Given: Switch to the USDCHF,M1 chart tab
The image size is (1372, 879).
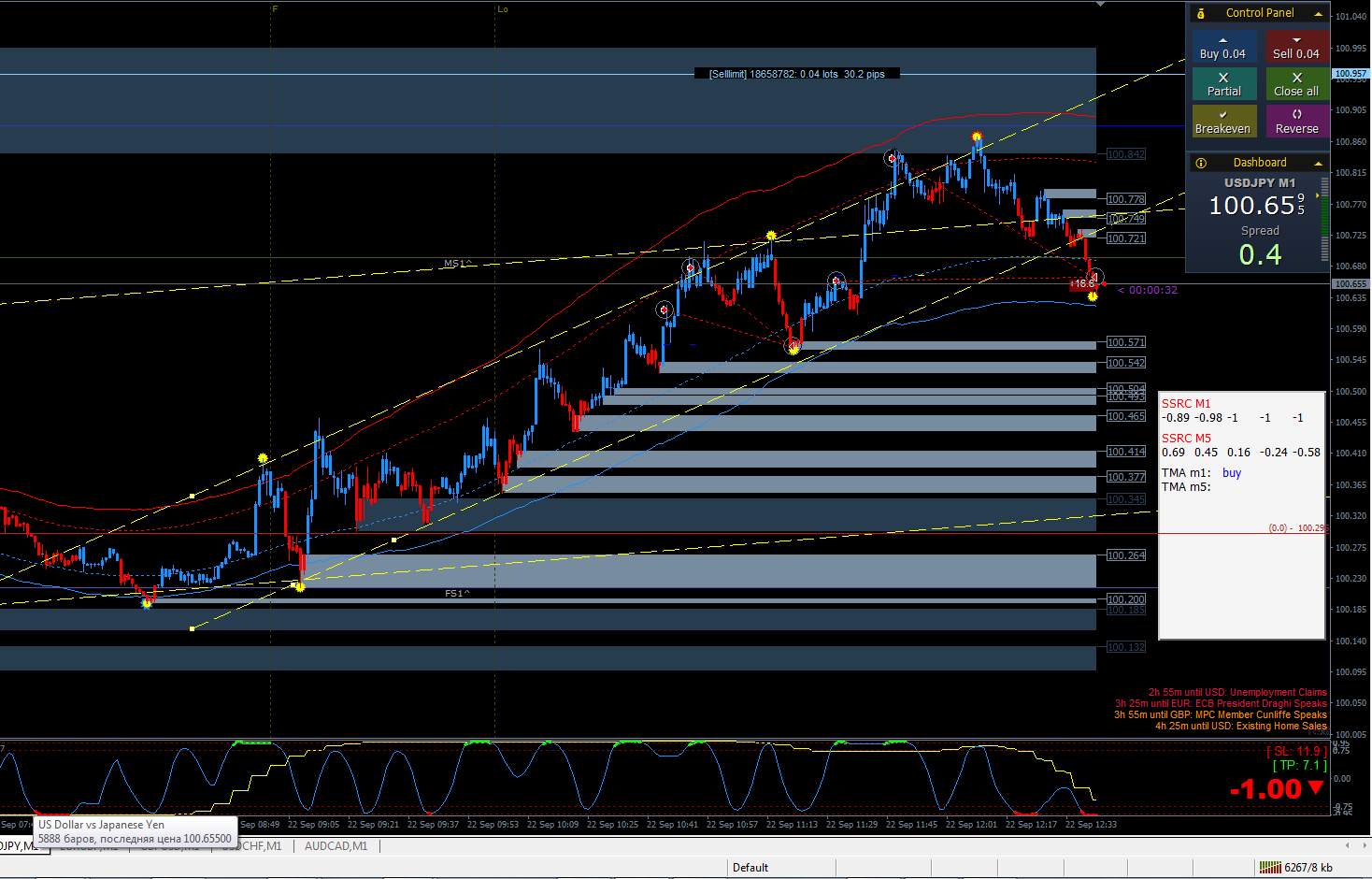Looking at the screenshot, I should [x=258, y=846].
